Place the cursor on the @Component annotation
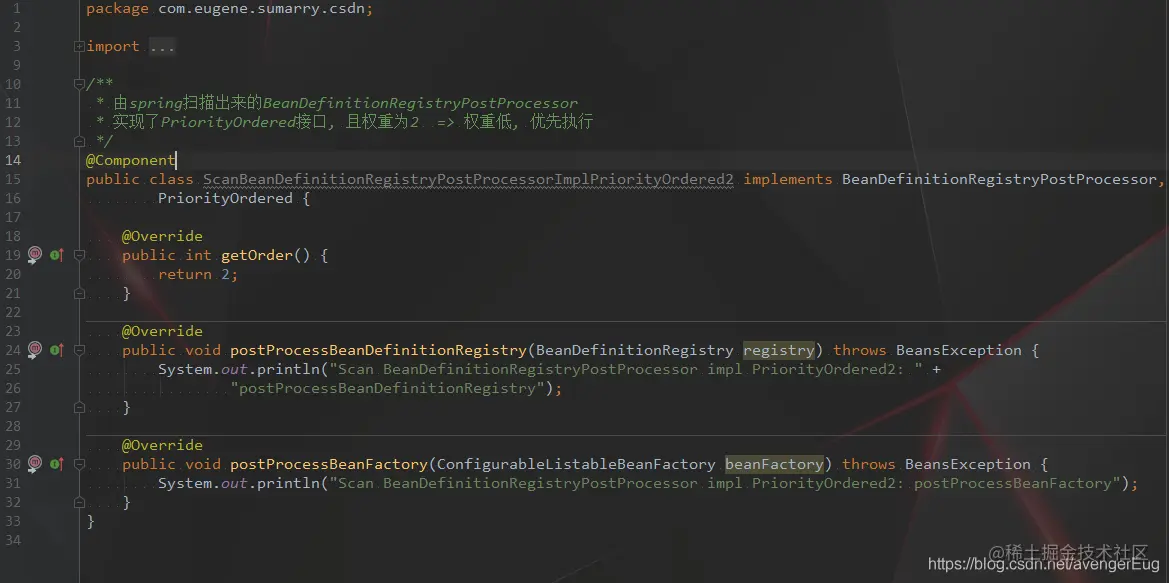Screen dimensions: 1169x583 pos(130,160)
